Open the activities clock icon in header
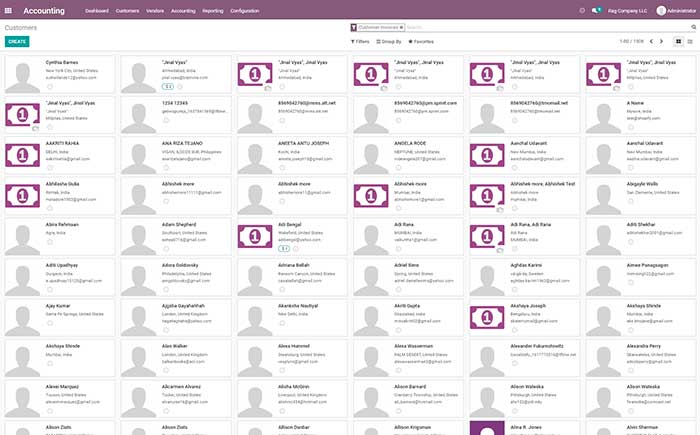The height and width of the screenshot is (435, 700). click(x=582, y=10)
